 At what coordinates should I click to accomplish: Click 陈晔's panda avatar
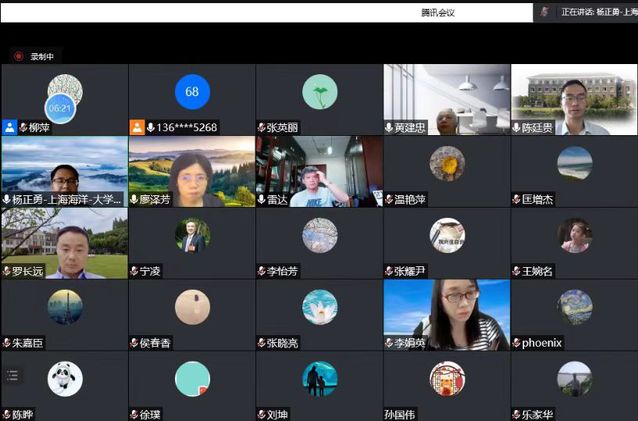[x=65, y=378]
